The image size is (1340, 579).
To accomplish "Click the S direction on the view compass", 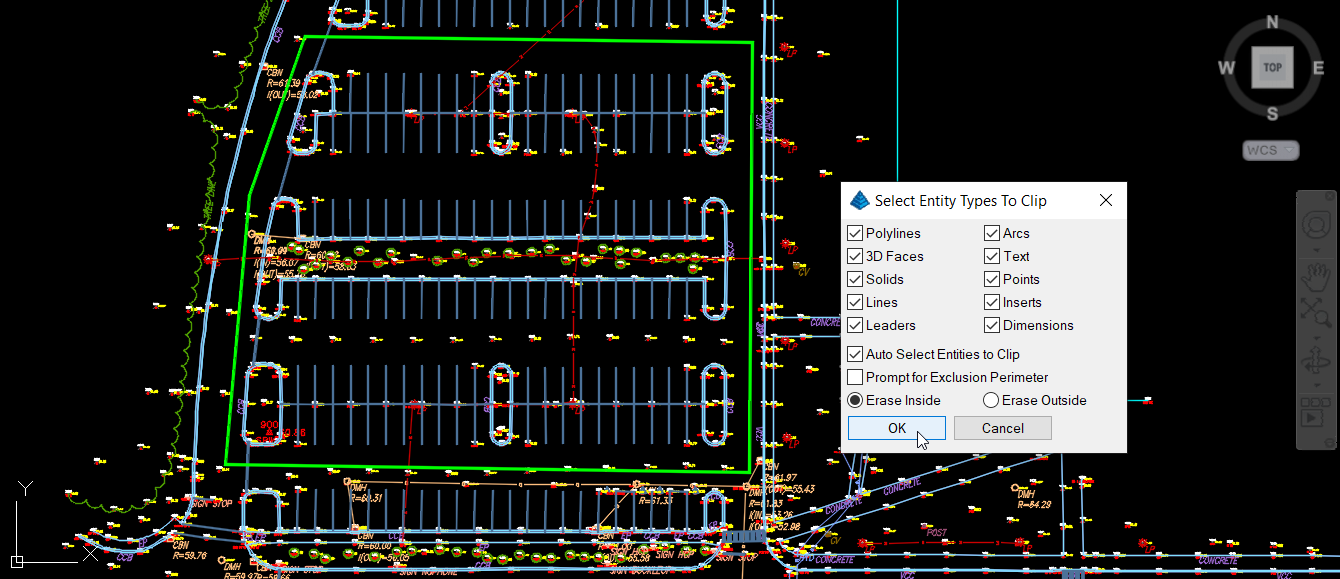I will pyautogui.click(x=1272, y=114).
